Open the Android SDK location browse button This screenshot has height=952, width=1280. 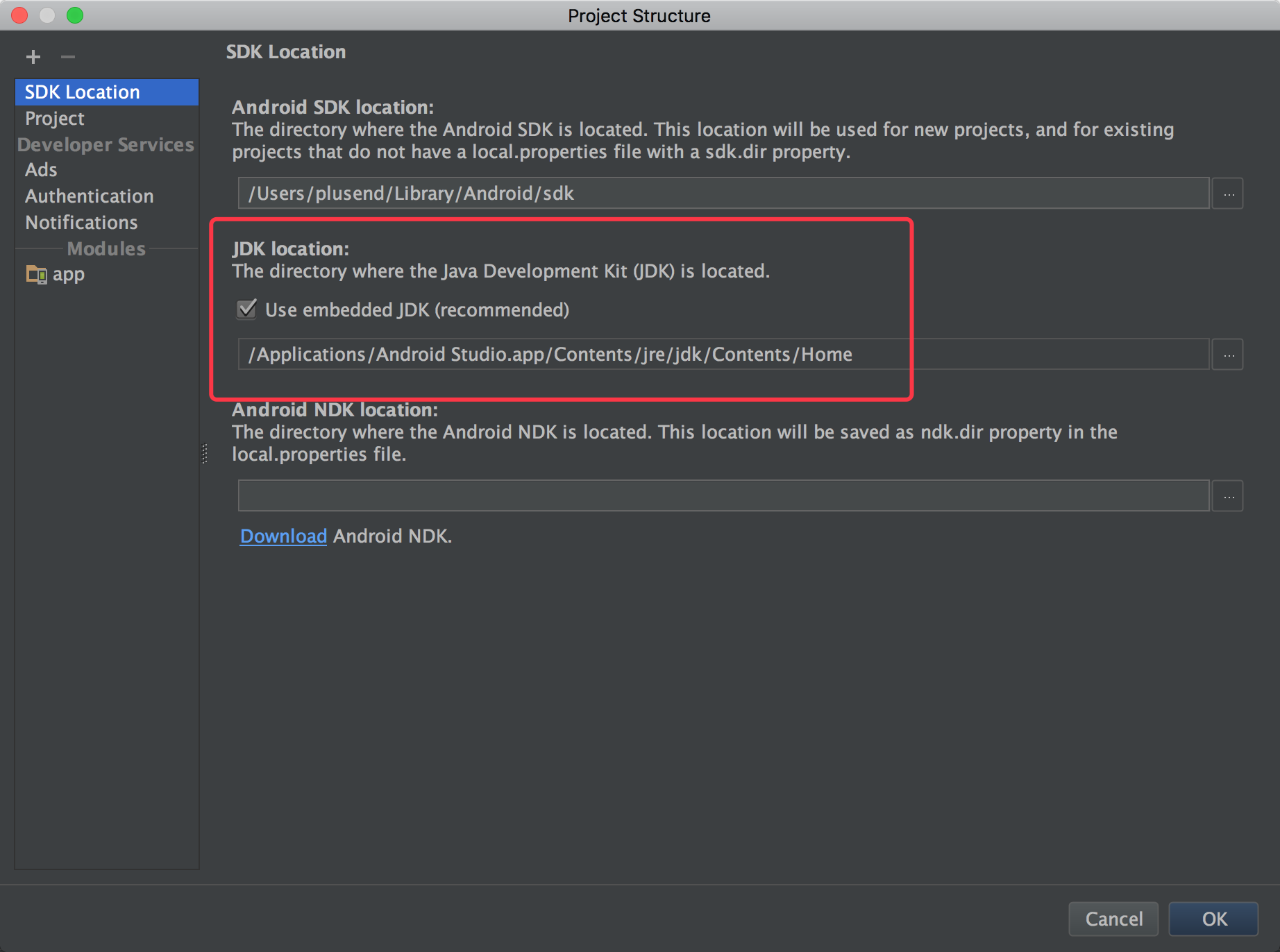(1227, 194)
